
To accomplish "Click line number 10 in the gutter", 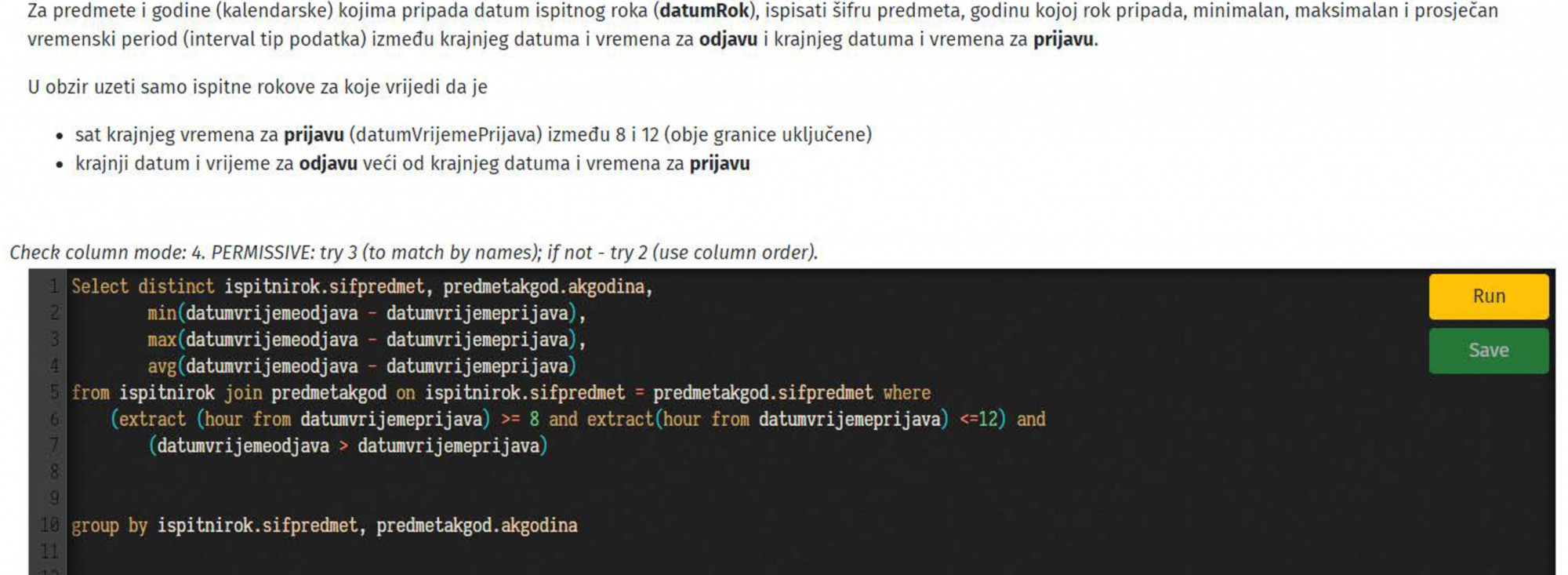I will point(49,526).
